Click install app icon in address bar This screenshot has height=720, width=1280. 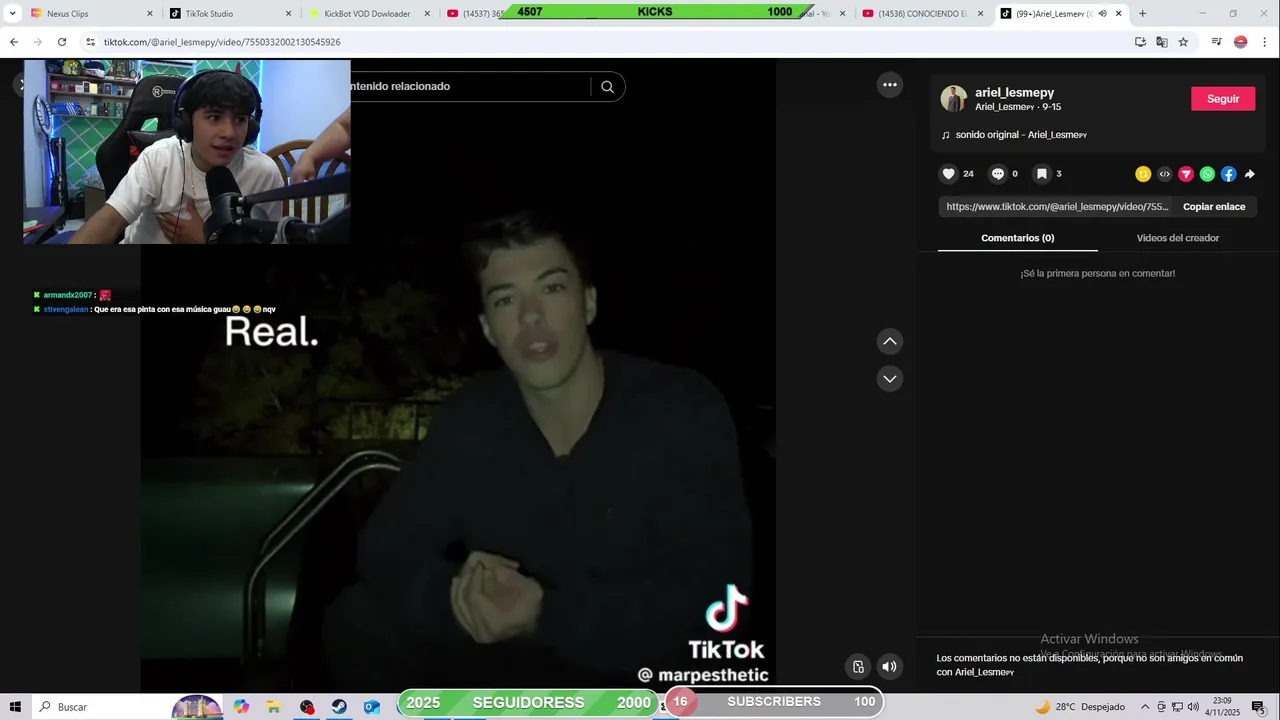coord(1140,42)
